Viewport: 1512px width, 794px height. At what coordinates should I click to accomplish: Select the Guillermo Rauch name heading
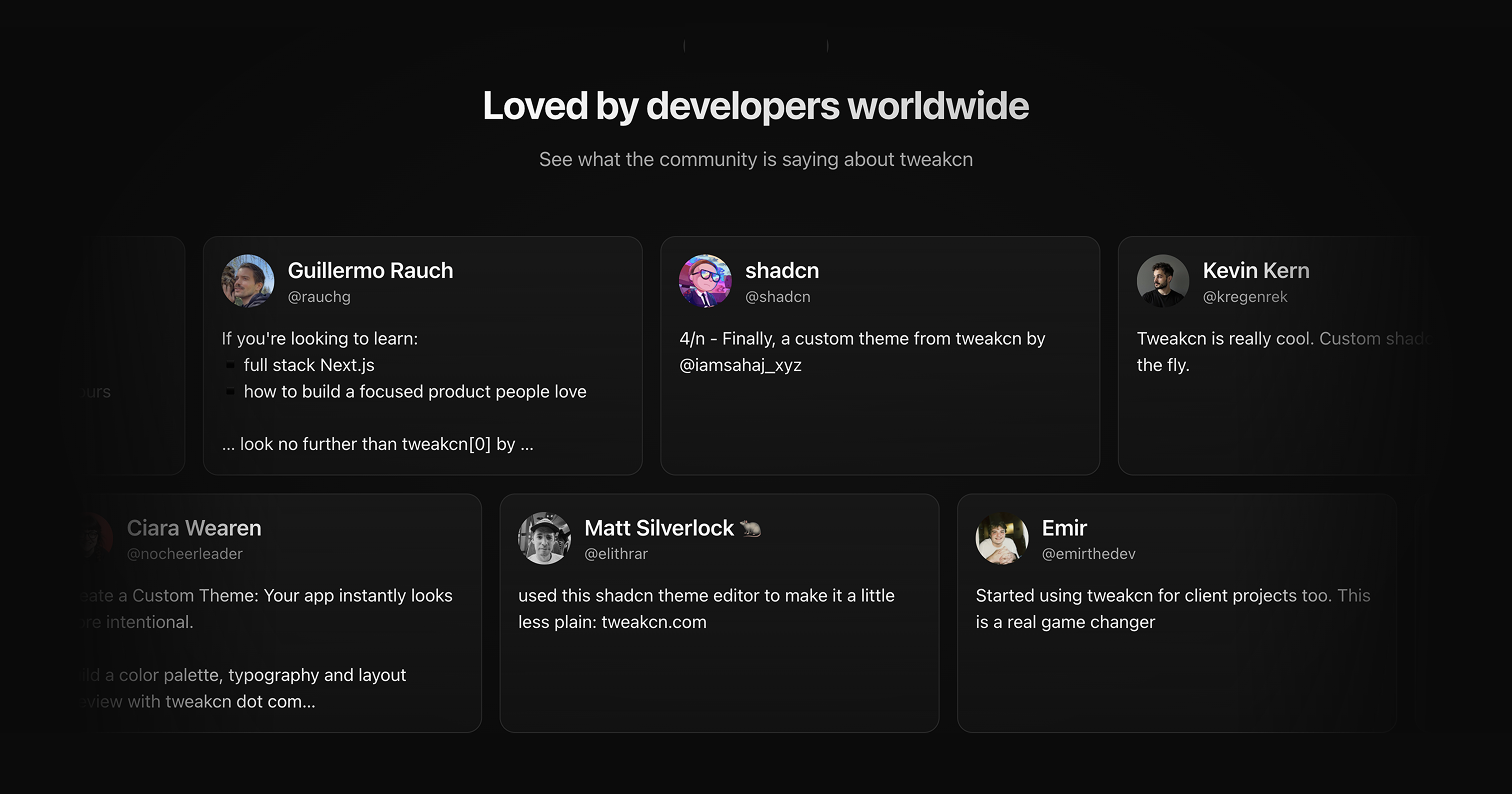tap(370, 271)
